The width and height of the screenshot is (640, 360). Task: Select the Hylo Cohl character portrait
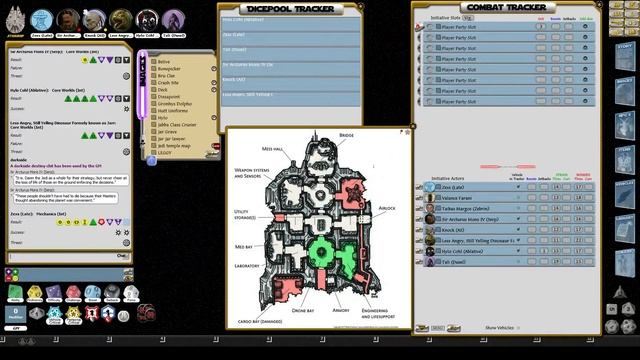tap(147, 20)
